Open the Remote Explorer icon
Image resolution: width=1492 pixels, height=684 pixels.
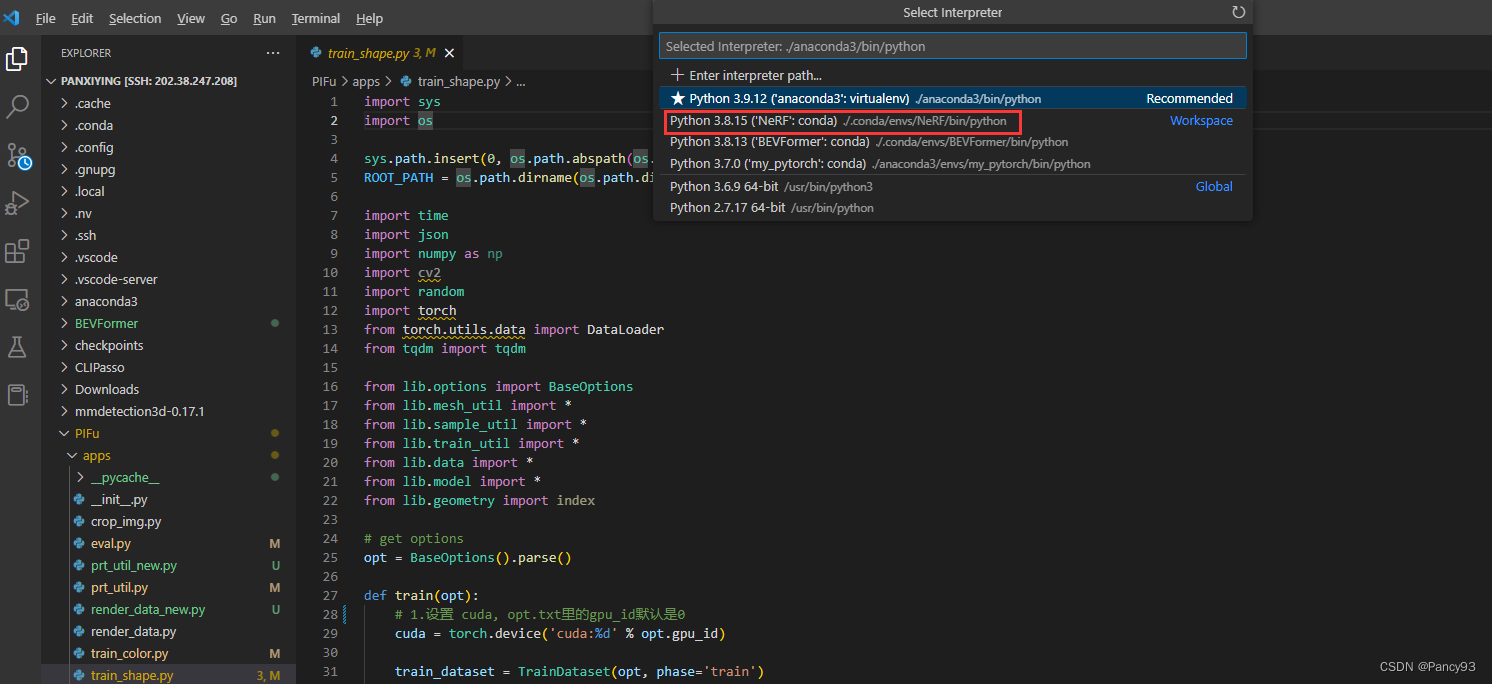click(x=17, y=299)
